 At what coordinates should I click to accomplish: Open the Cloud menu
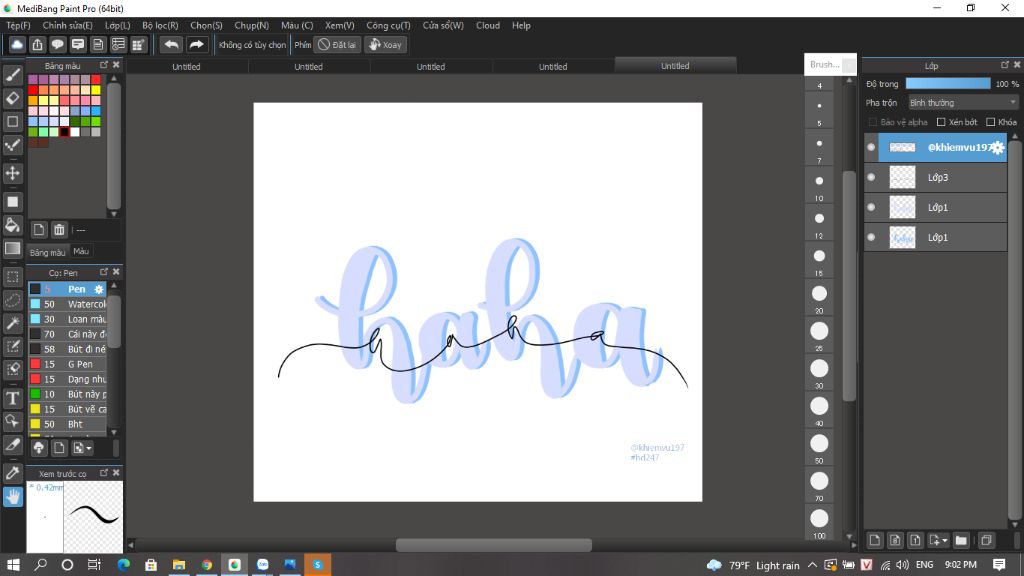point(488,25)
